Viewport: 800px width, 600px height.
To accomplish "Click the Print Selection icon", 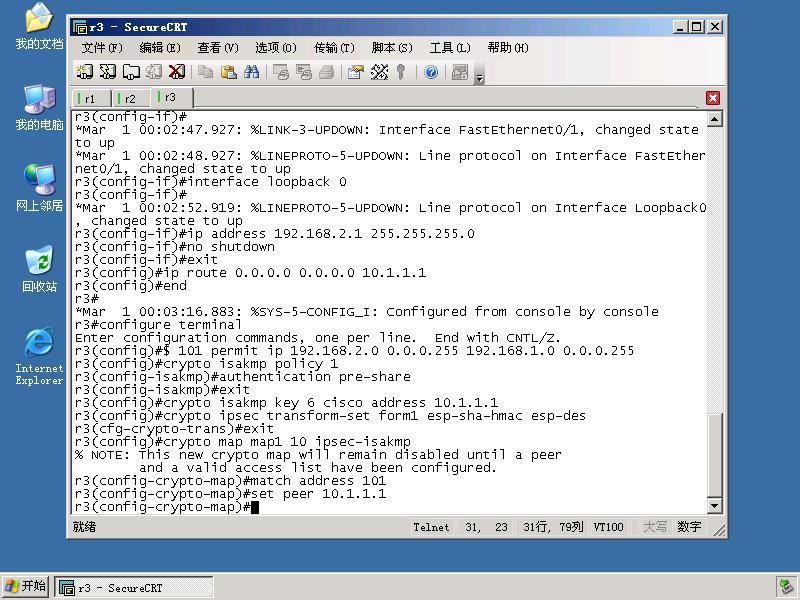I will pyautogui.click(x=304, y=72).
